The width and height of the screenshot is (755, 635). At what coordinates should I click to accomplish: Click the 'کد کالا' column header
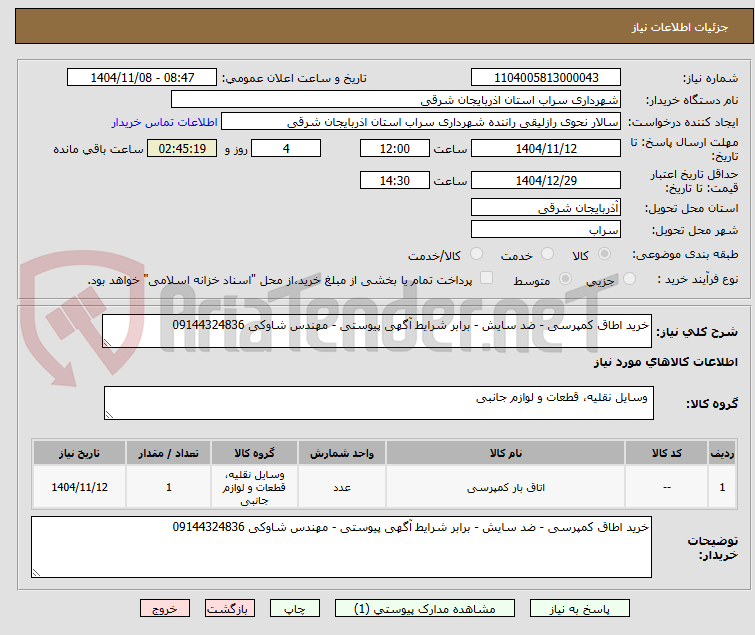pyautogui.click(x=666, y=453)
